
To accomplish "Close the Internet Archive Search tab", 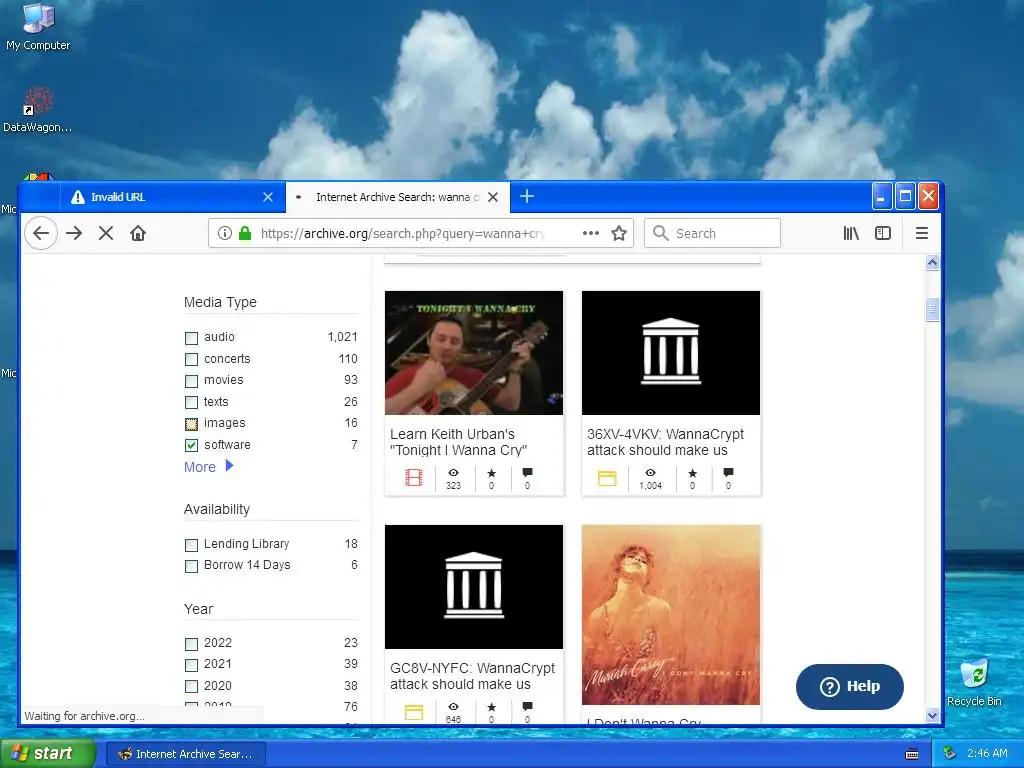I will [493, 197].
